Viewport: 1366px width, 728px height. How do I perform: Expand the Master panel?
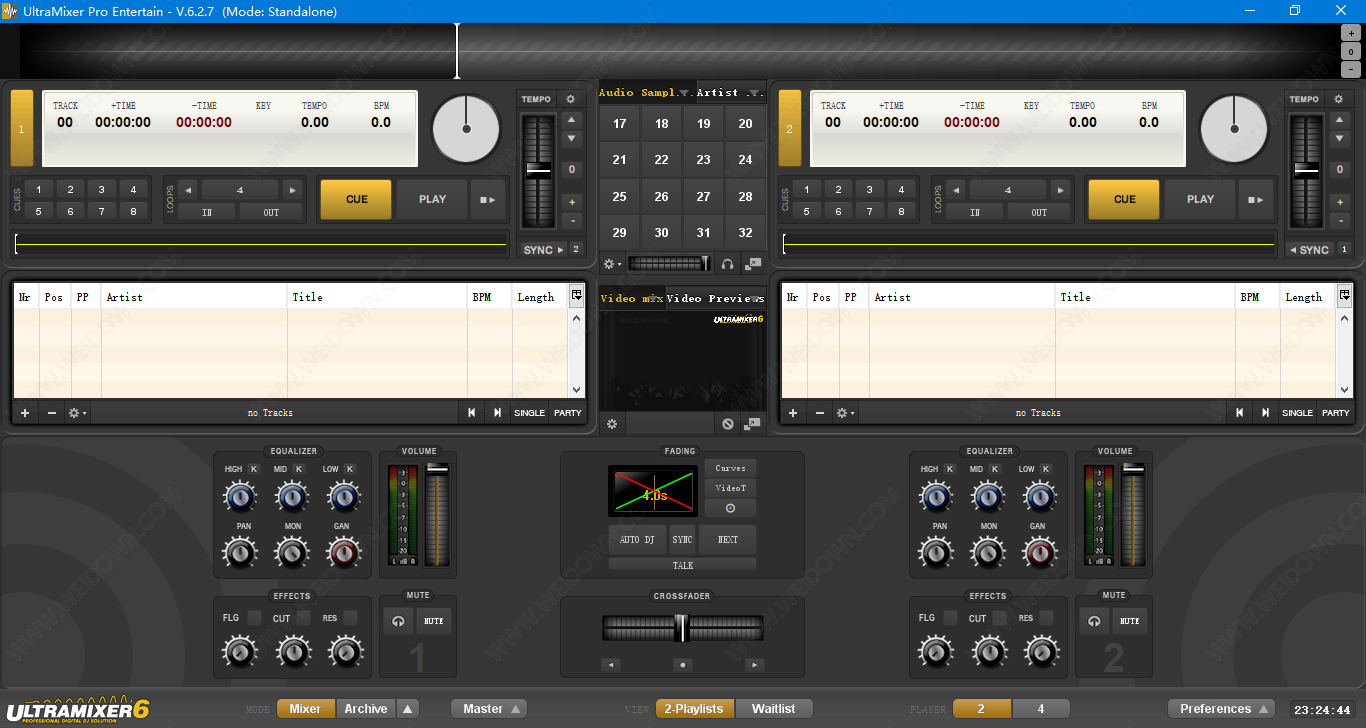point(488,709)
